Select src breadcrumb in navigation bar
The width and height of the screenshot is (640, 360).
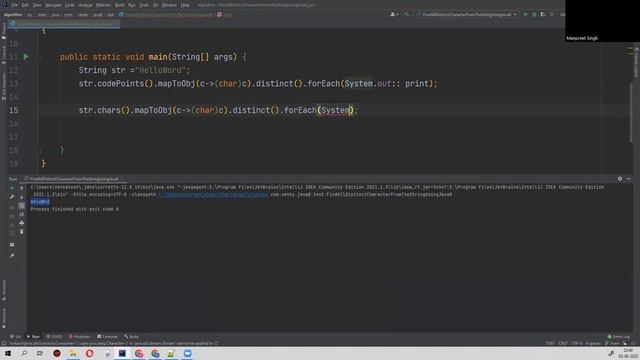coord(29,14)
